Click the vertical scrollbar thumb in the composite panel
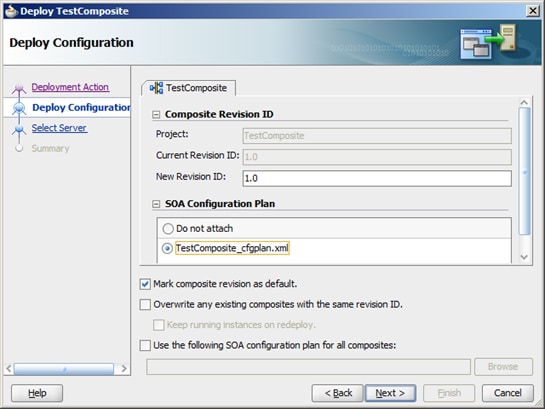Image resolution: width=545 pixels, height=409 pixels. (x=524, y=171)
